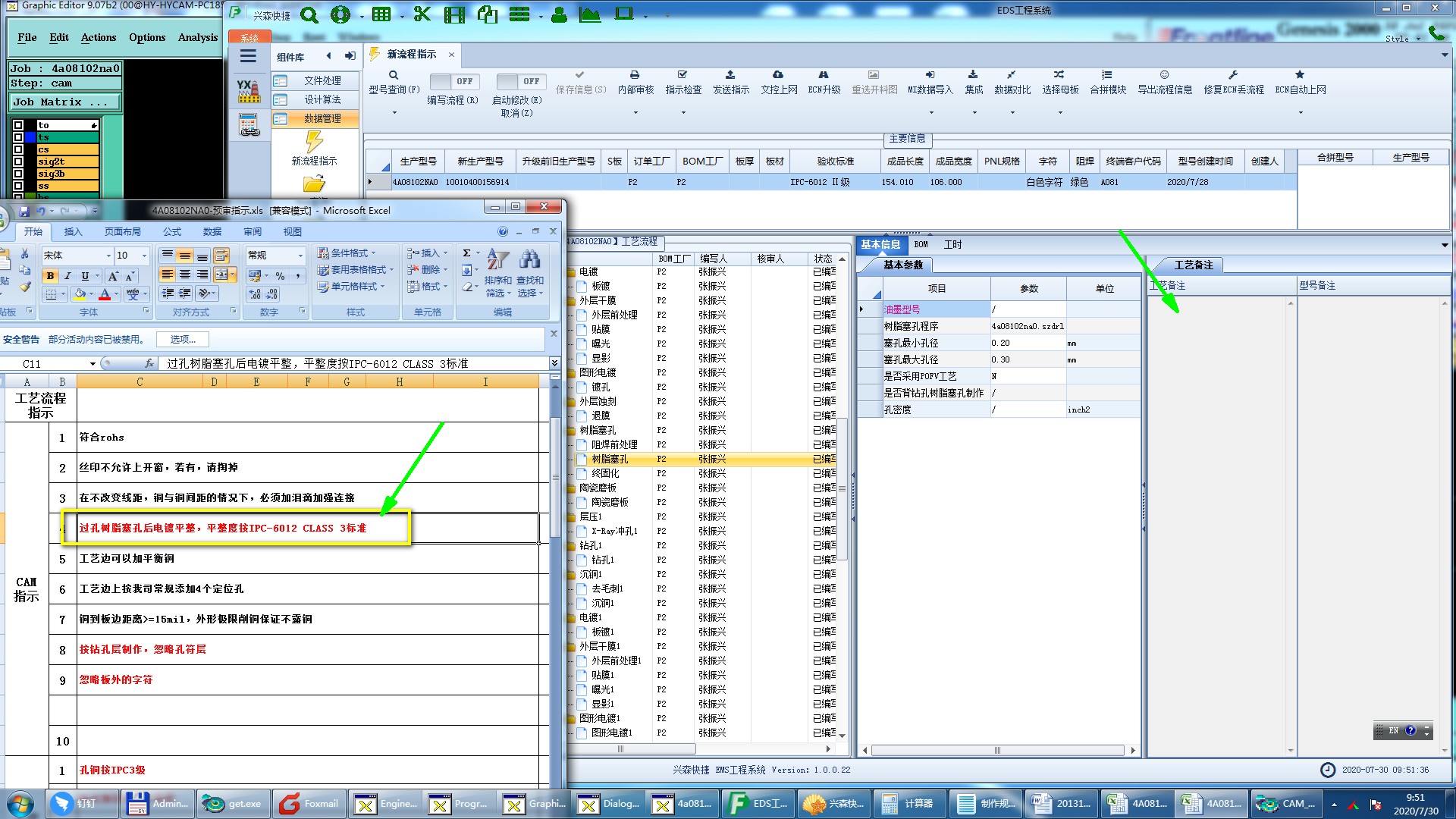Toggle Italic in the Excel ribbon
The height and width of the screenshot is (819, 1456).
[67, 276]
